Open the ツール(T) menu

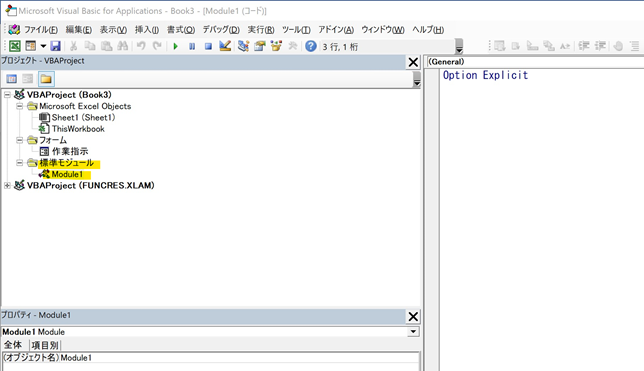(296, 30)
